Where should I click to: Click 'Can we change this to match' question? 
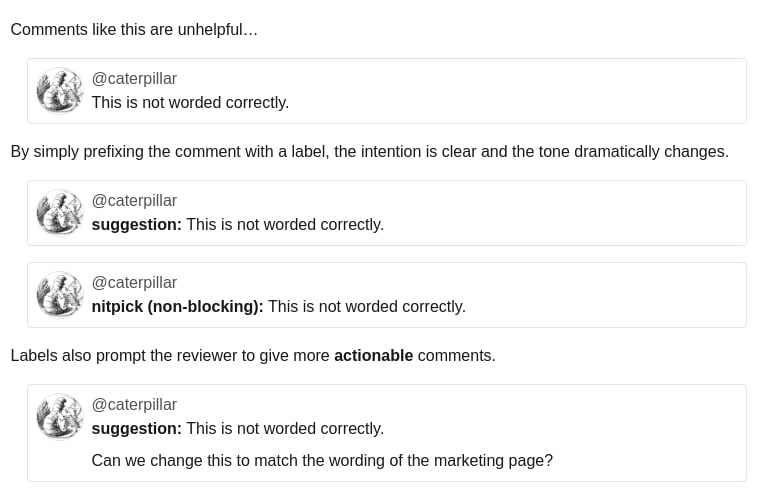[x=322, y=460]
